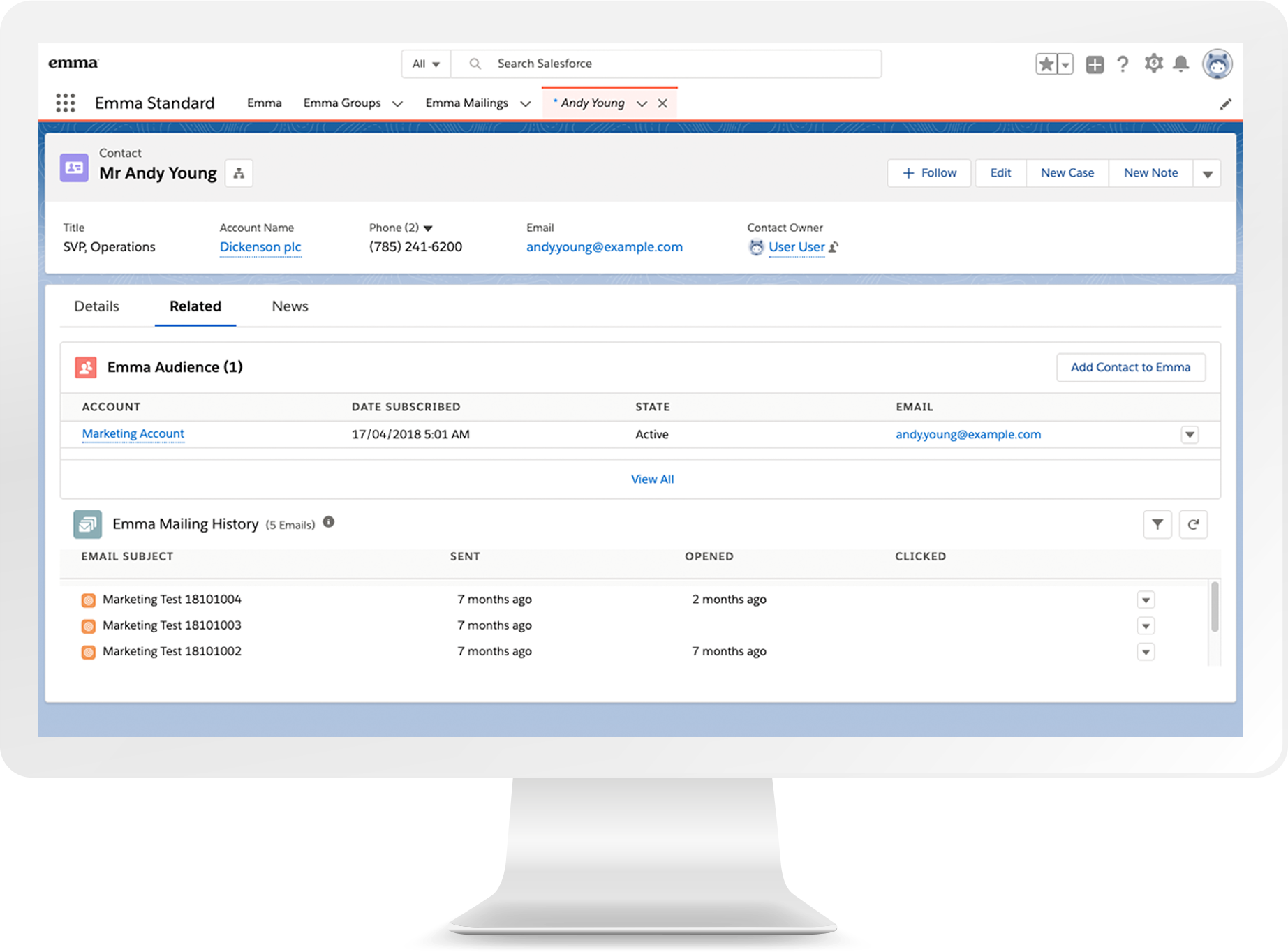Open row menu for Marketing Test 18101003
Screen dimensions: 1288x952
[1146, 625]
